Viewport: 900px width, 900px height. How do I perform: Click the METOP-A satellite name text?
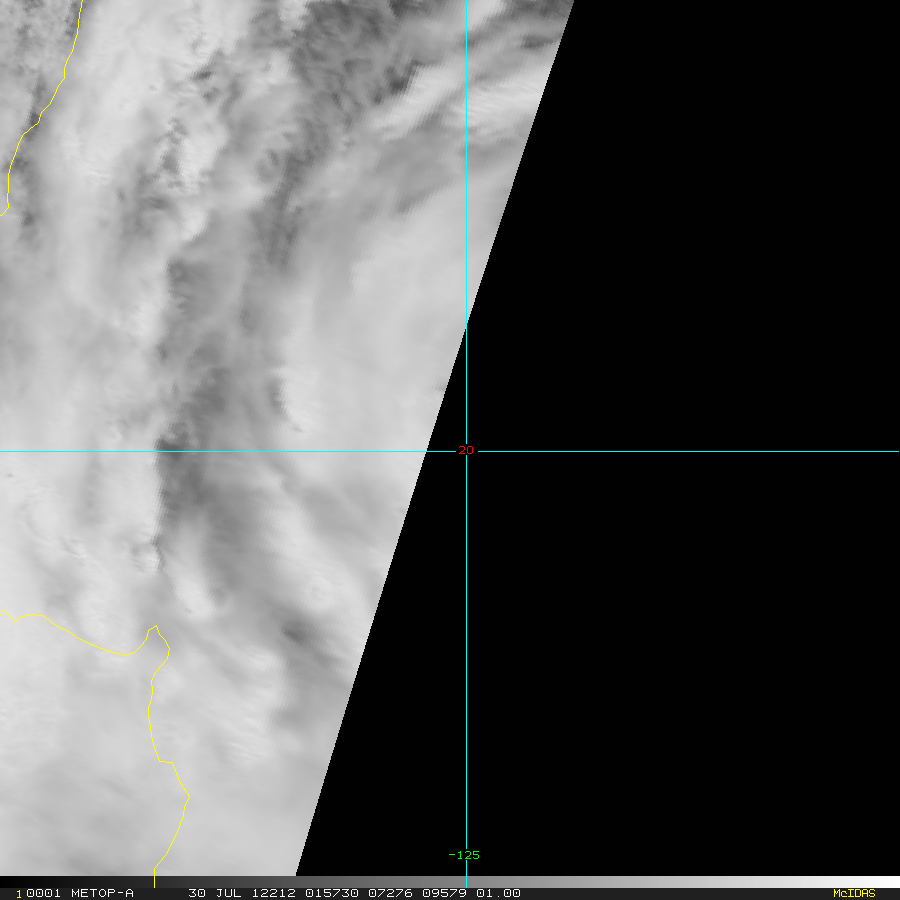(102, 893)
